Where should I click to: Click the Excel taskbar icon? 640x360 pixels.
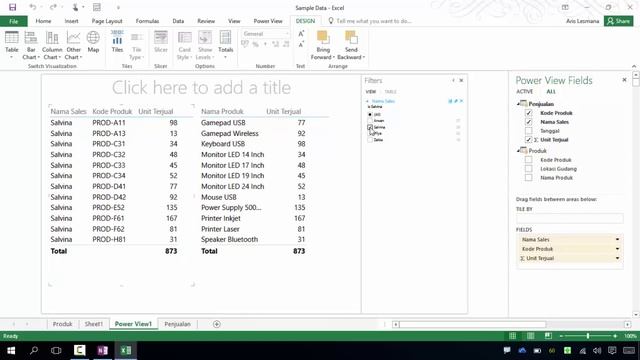[126, 351]
